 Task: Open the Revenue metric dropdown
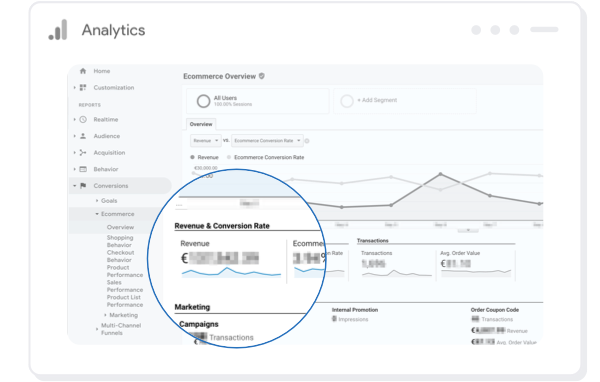(206, 141)
